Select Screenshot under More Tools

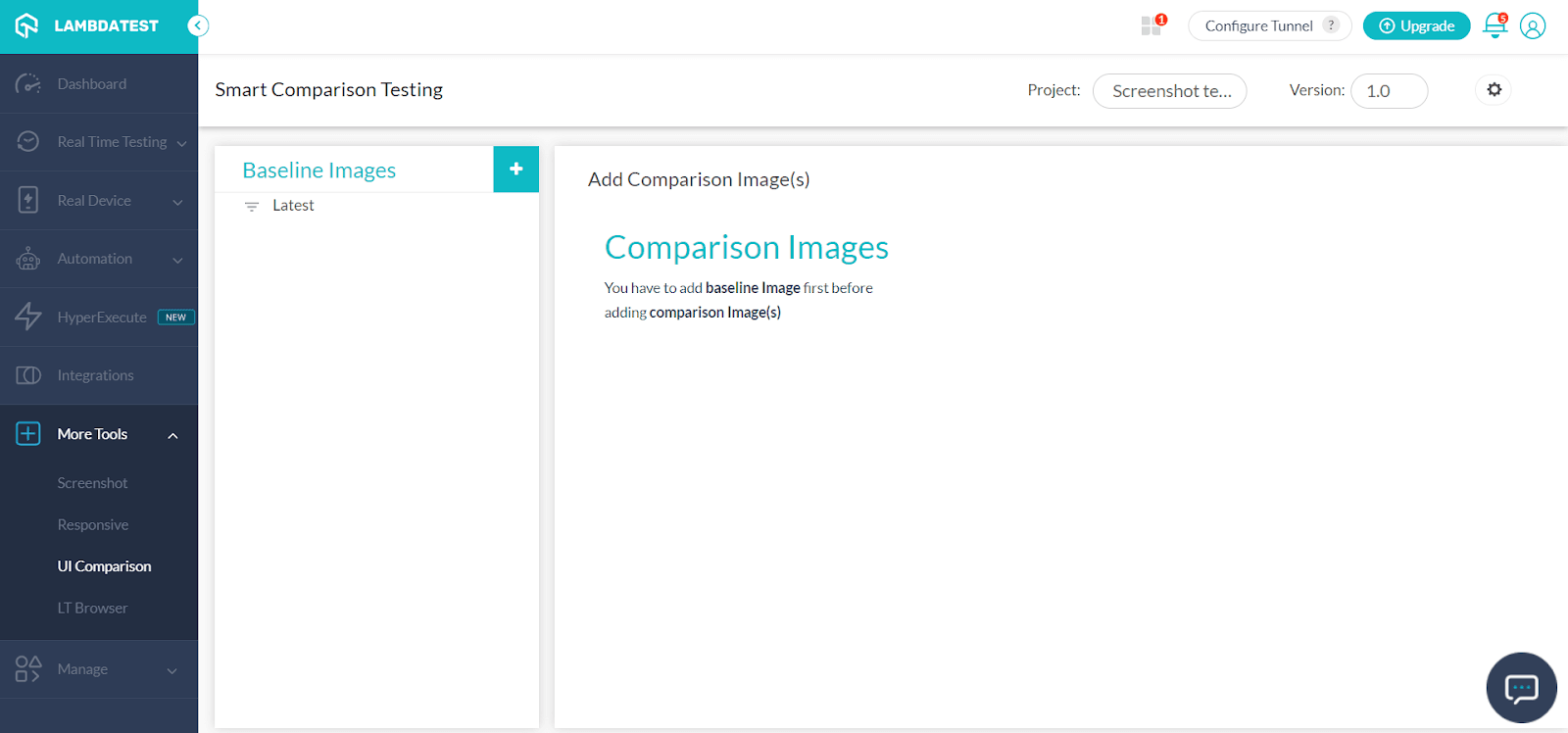(92, 483)
